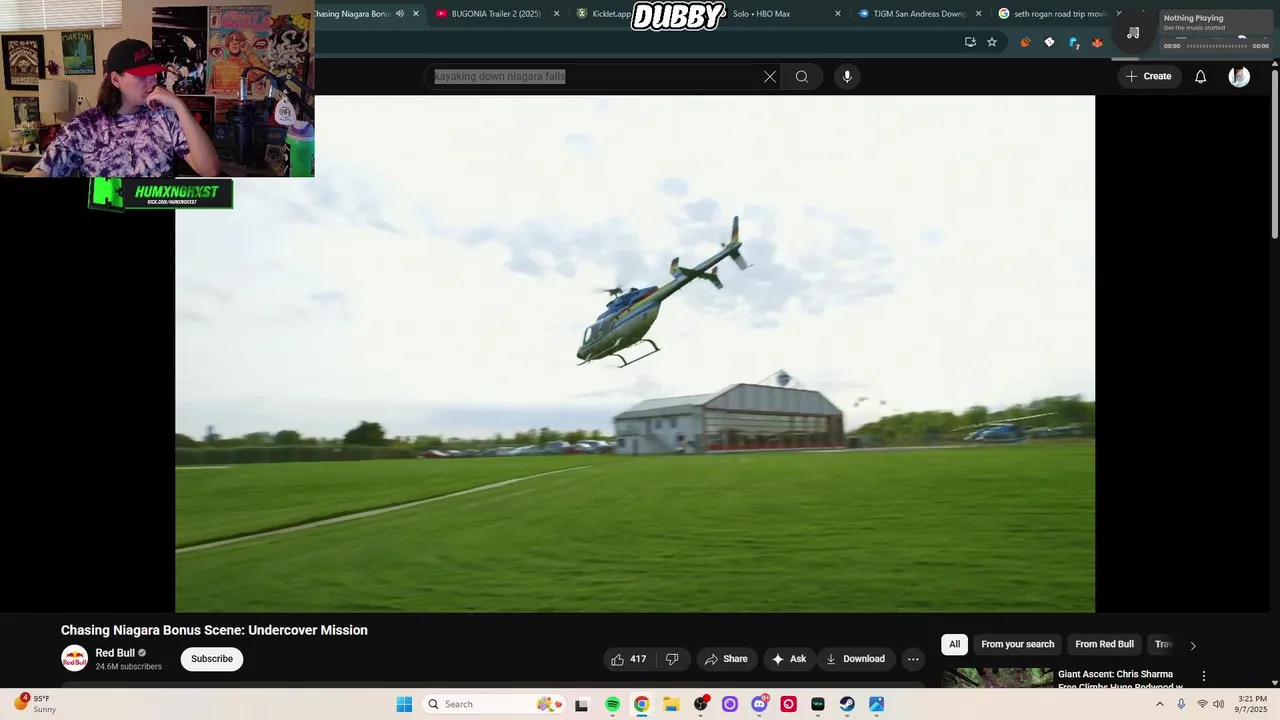Open YouTube notifications bell

point(1200,76)
